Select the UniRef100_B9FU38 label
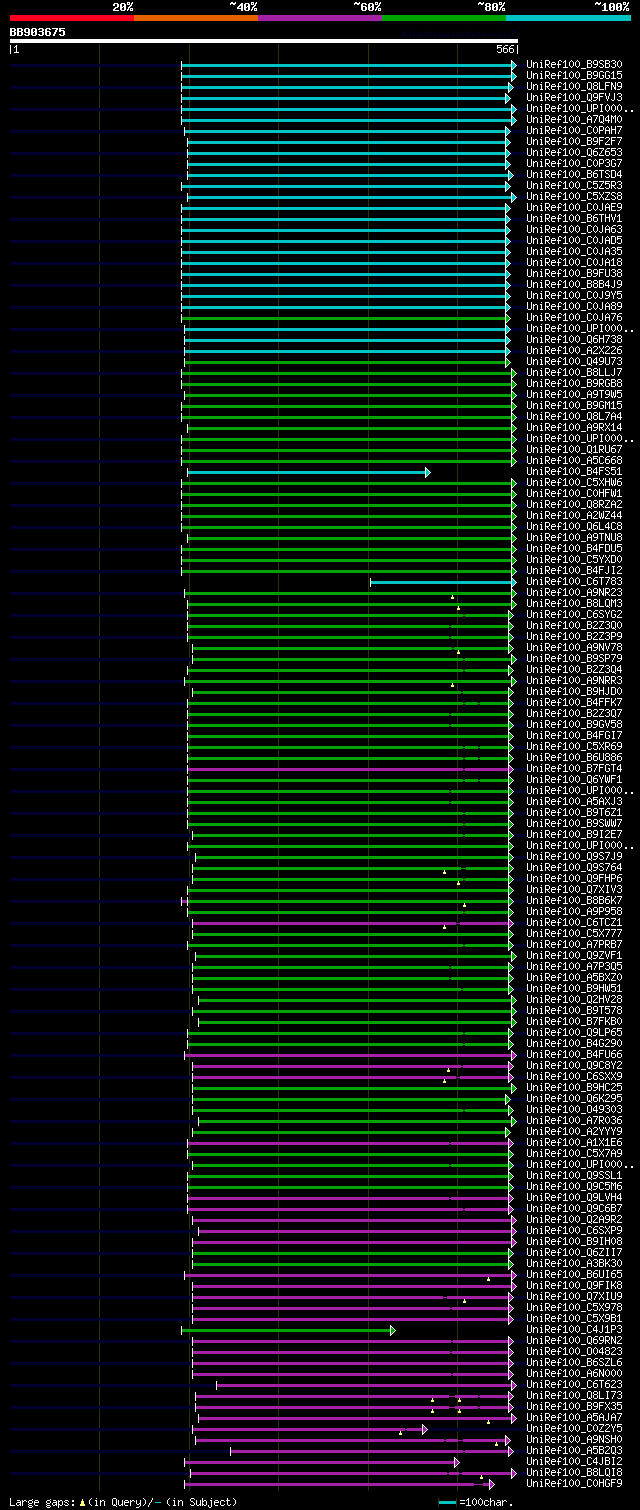640x1510 pixels. tap(575, 274)
